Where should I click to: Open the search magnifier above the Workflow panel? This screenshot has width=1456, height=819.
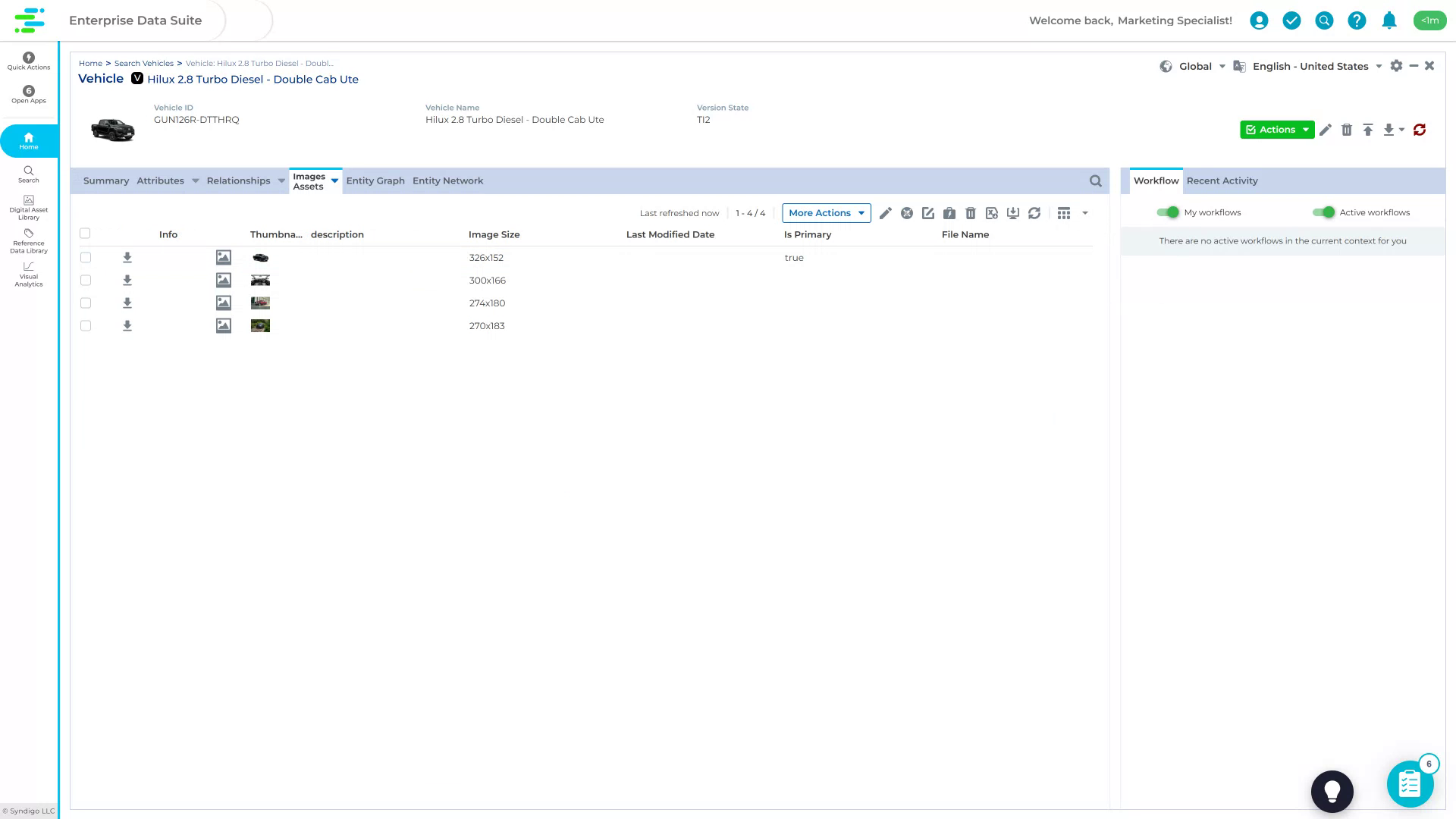(1095, 180)
